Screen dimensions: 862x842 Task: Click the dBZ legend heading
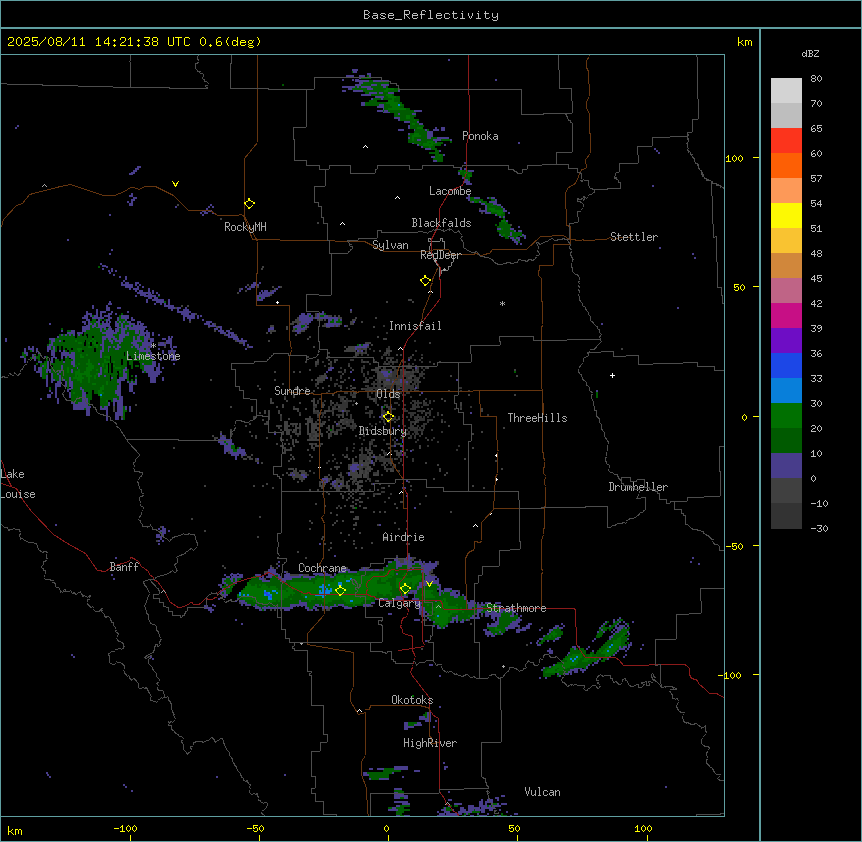click(810, 53)
